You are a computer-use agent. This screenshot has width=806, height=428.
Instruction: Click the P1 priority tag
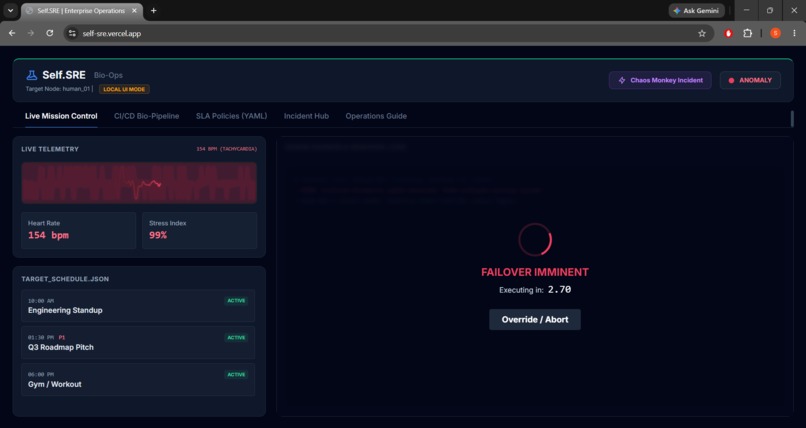62,338
